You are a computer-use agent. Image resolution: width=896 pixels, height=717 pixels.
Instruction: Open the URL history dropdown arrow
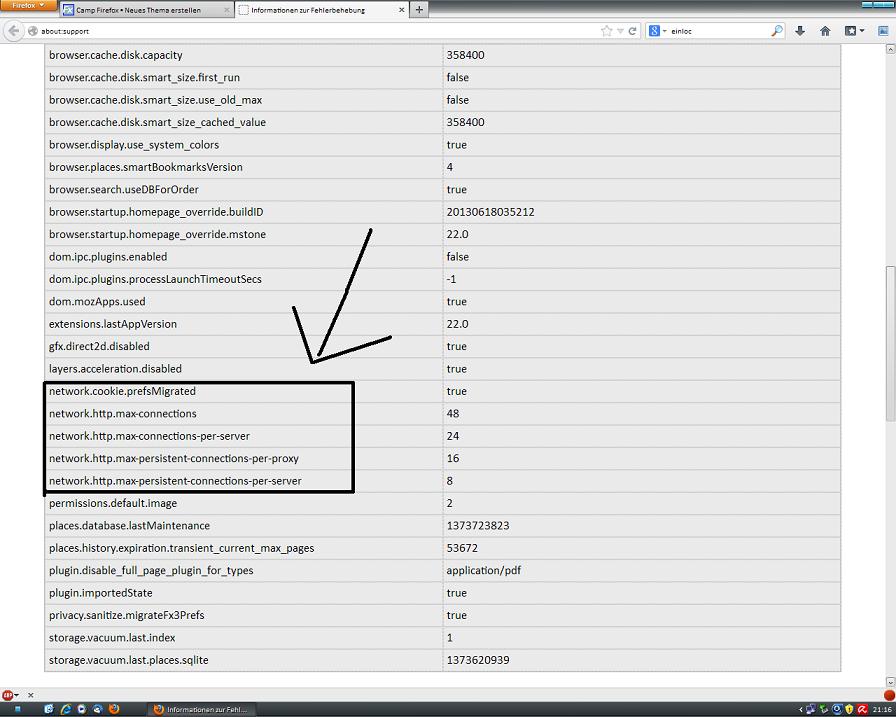(x=620, y=31)
